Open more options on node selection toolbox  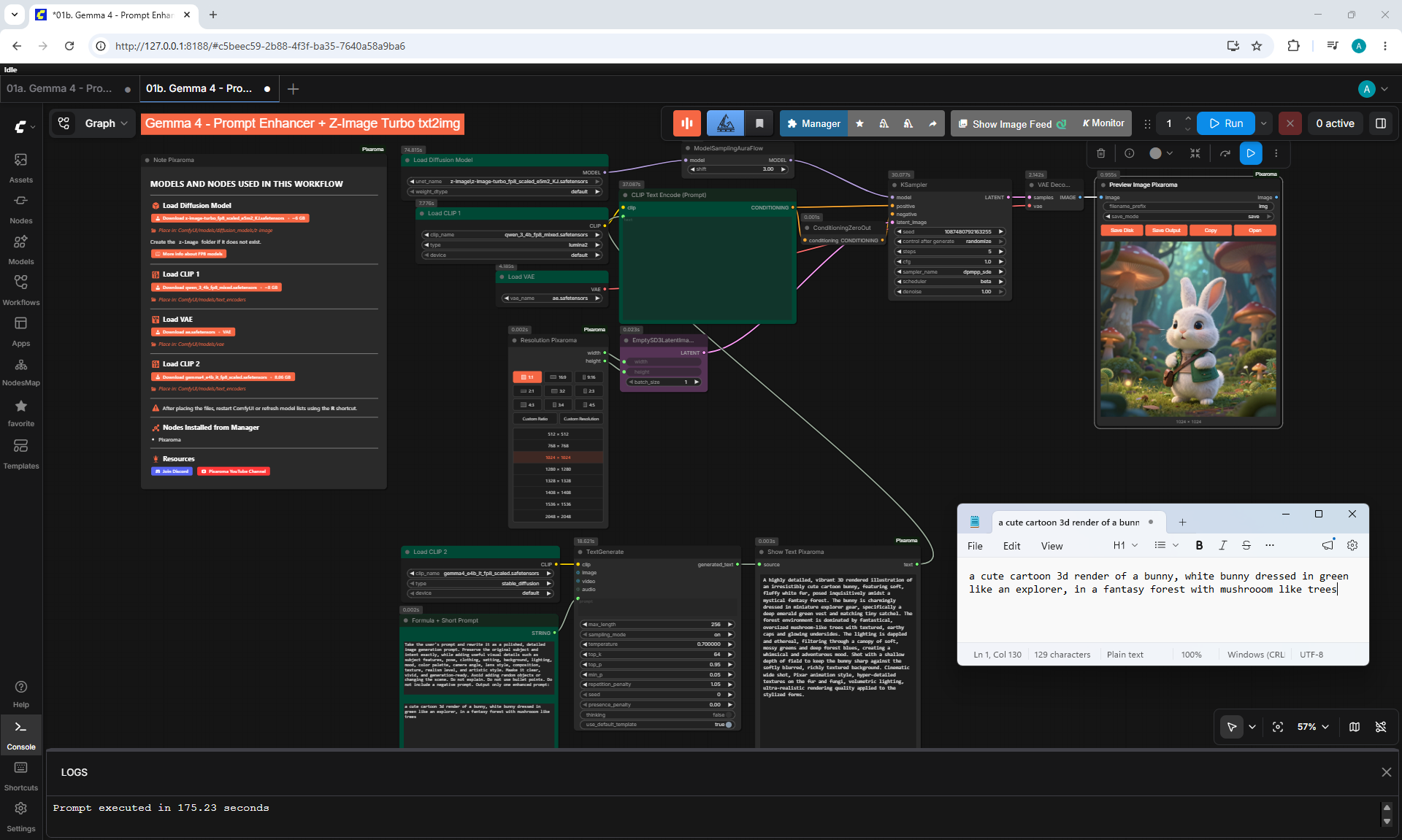pyautogui.click(x=1276, y=153)
